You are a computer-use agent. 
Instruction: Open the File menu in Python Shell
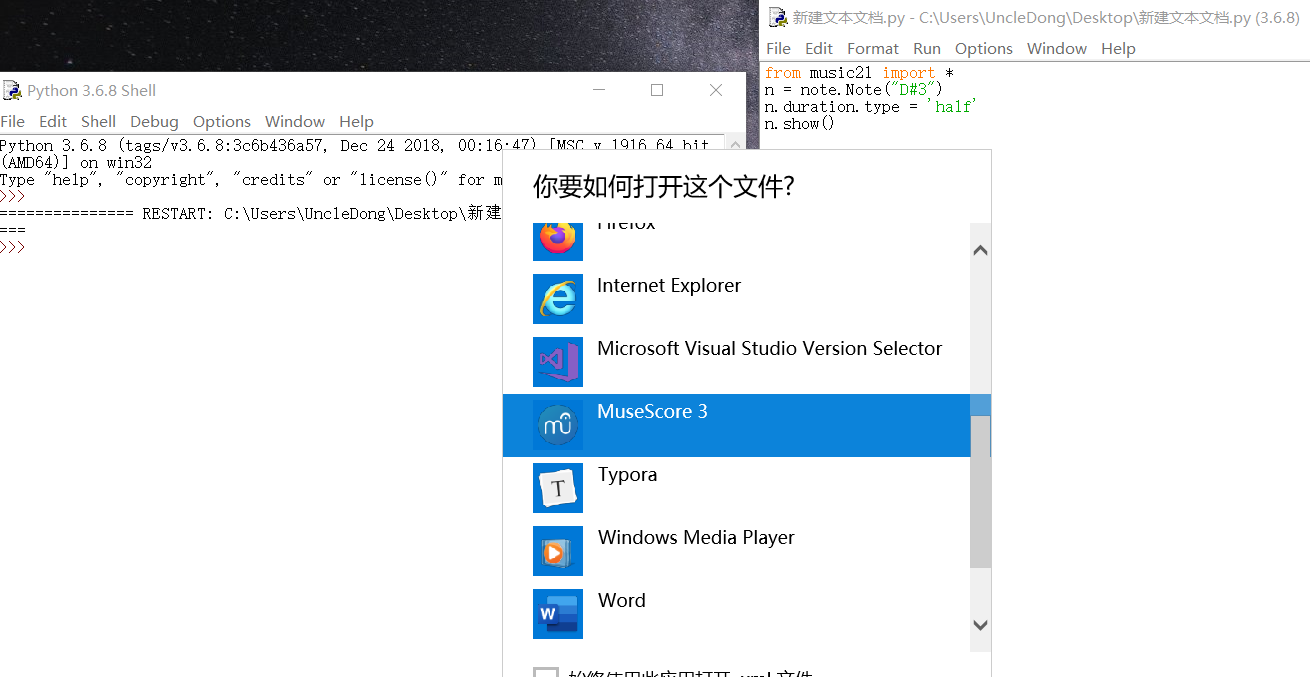(x=13, y=121)
